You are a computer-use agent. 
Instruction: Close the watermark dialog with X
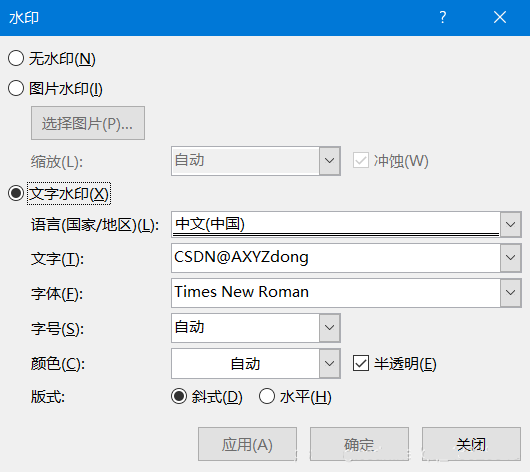500,17
